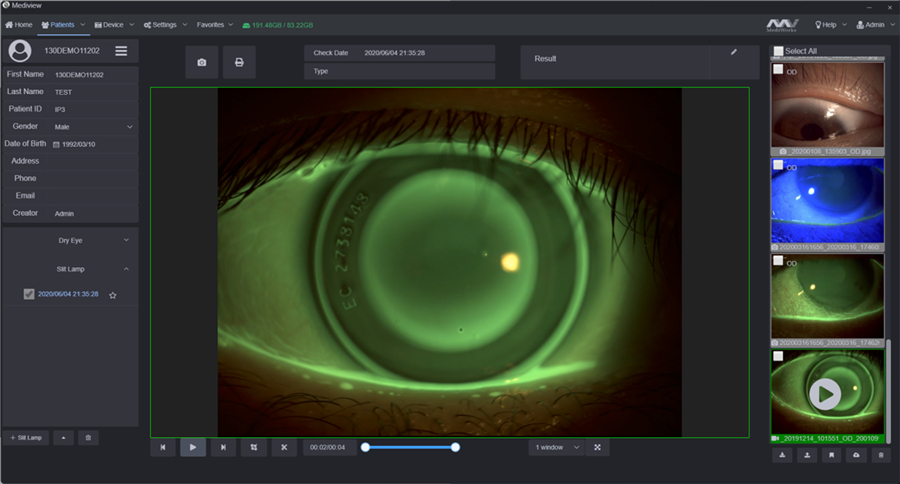Skip to next frame in video player

pos(223,447)
